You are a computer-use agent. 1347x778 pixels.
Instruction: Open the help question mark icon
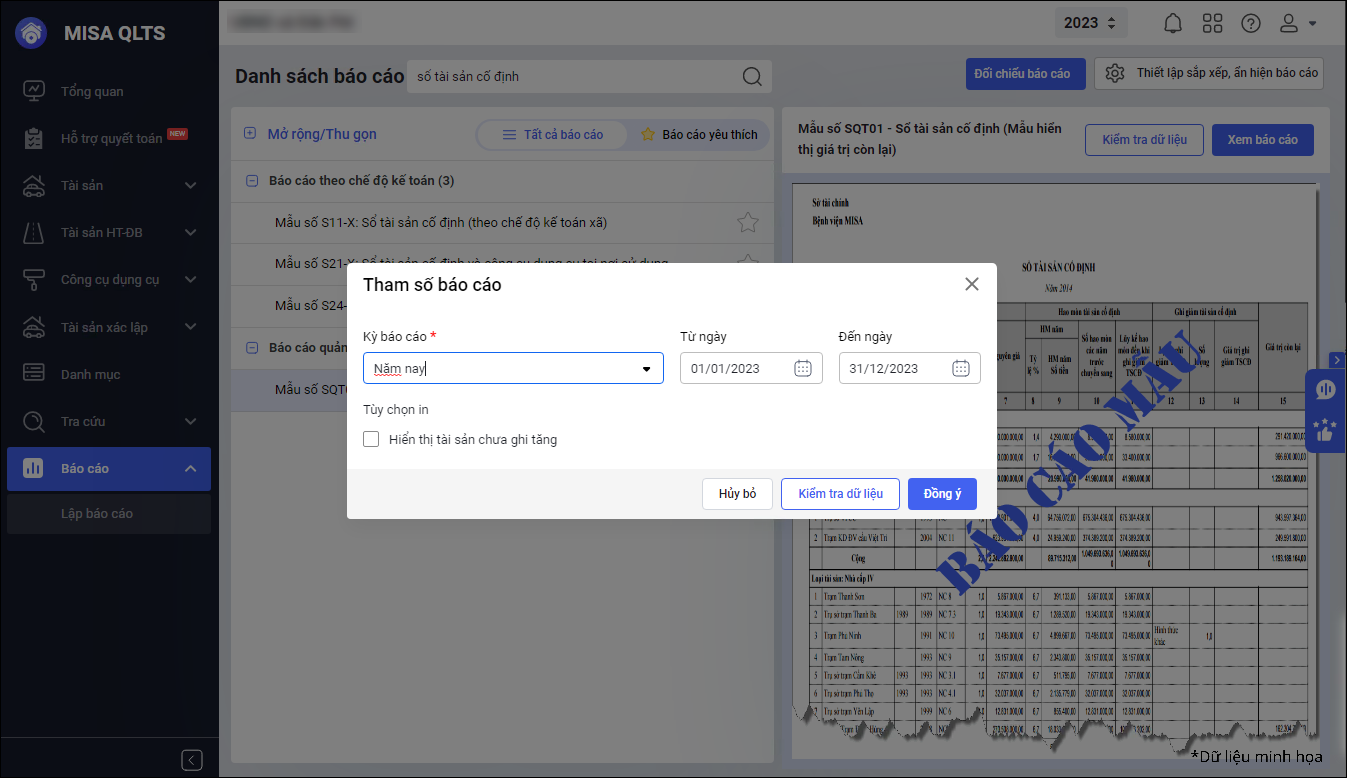click(1251, 23)
